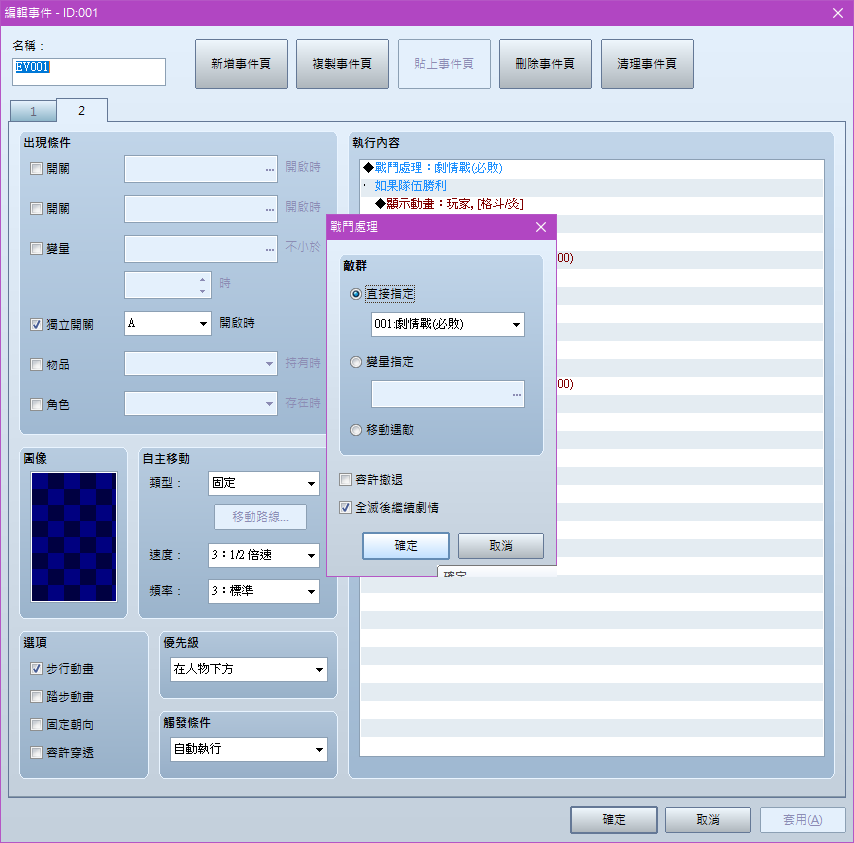Click 複製事件頁 button
854x843 pixels.
click(342, 64)
